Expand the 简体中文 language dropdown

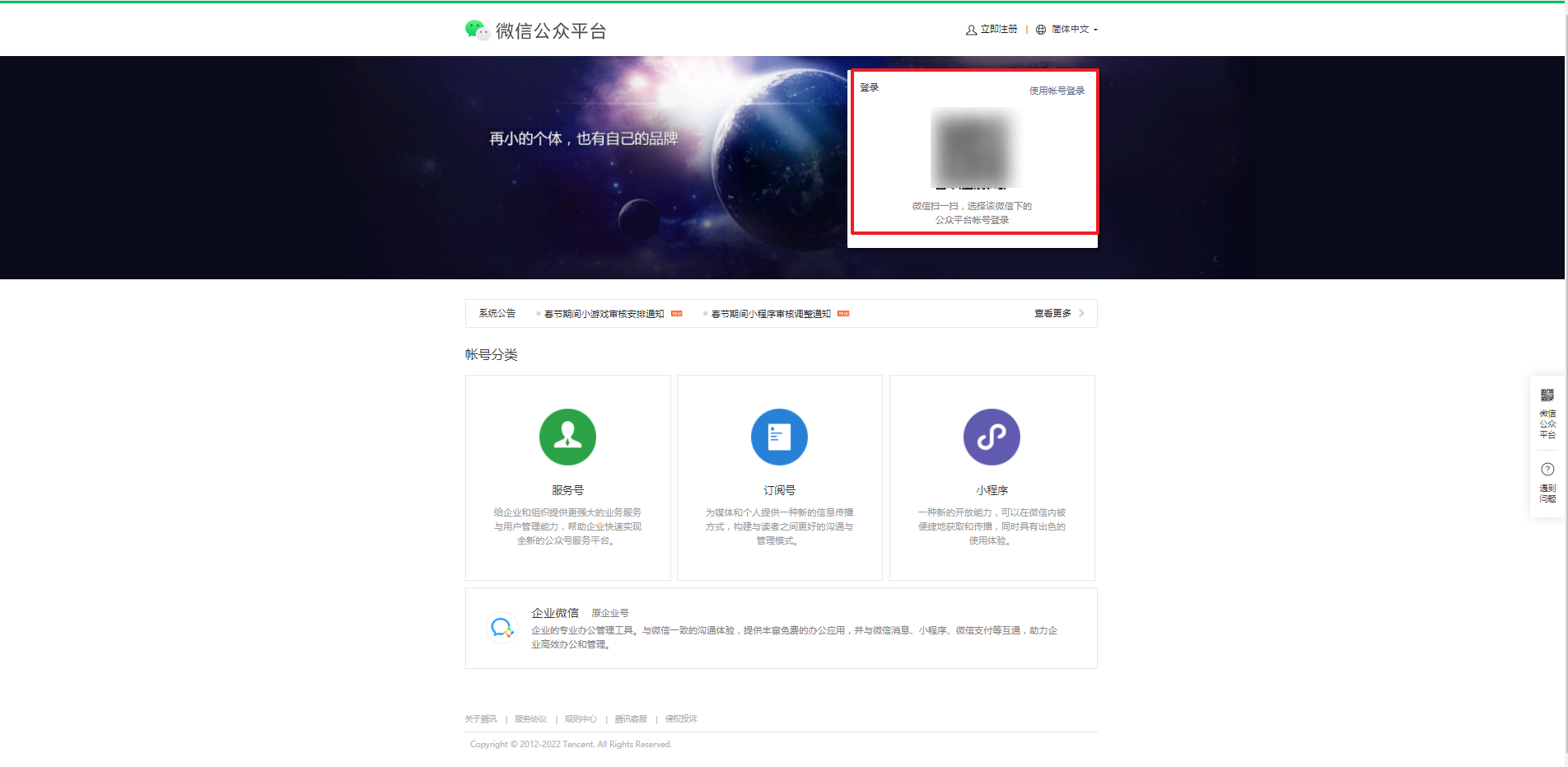coord(1074,29)
